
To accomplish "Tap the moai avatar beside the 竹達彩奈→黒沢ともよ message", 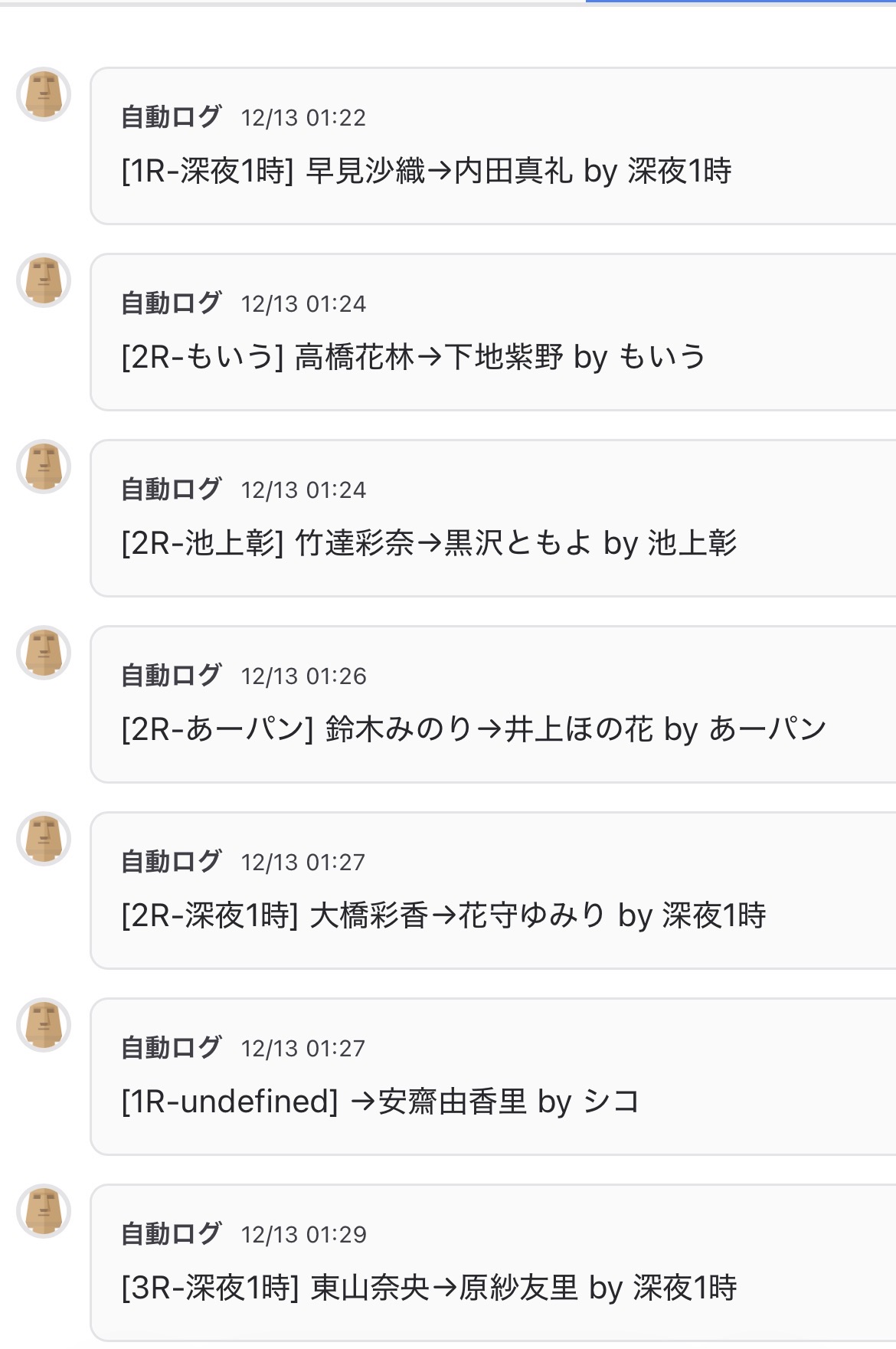I will [x=44, y=467].
